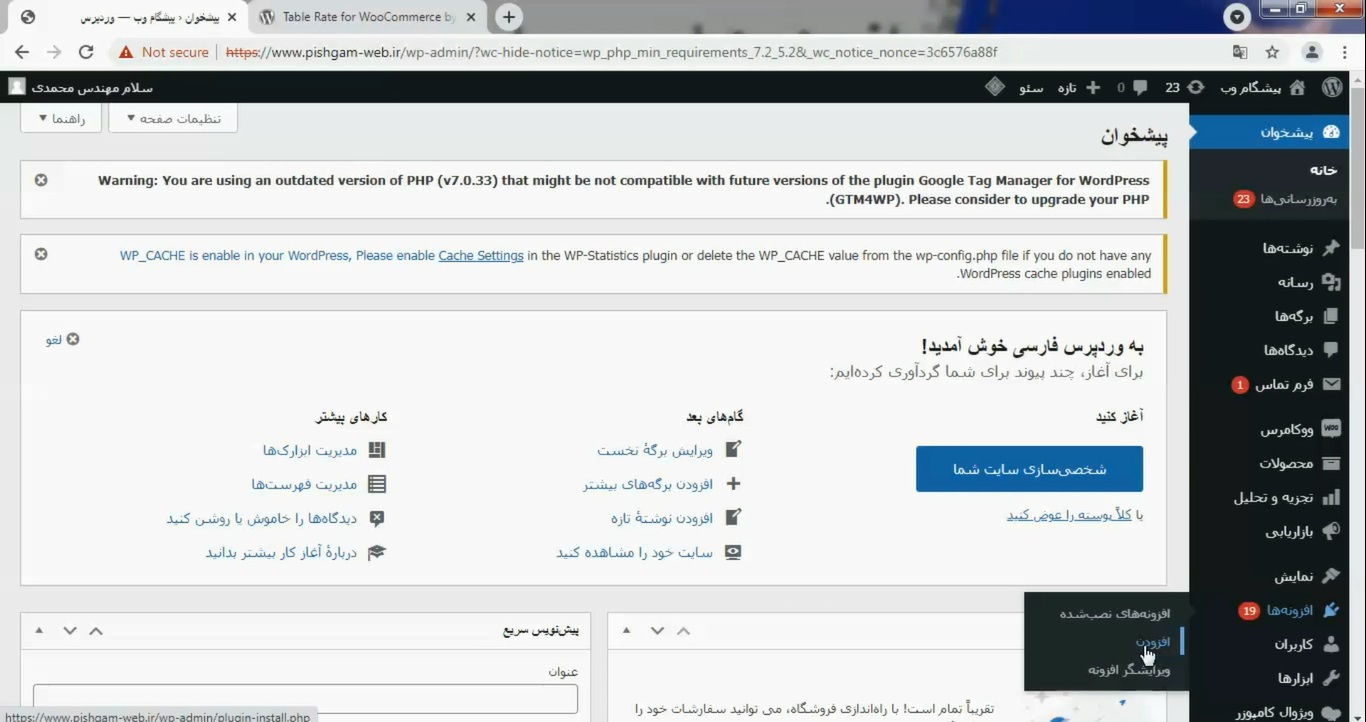Close the Table Rate for WooCommerce tab
The image size is (1366, 722).
[473, 17]
